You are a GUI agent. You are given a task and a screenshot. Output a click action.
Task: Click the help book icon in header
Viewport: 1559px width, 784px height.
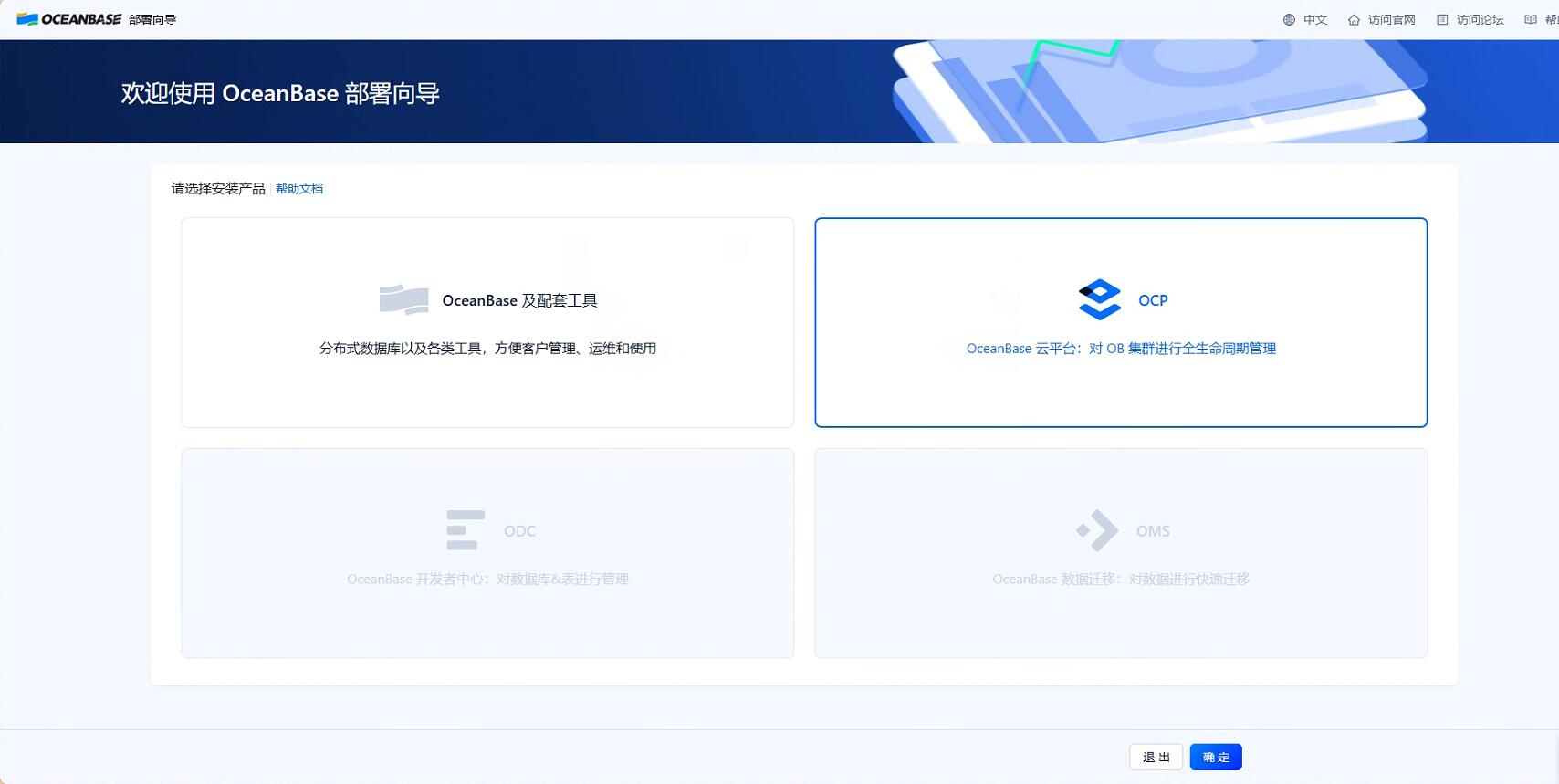1531,19
